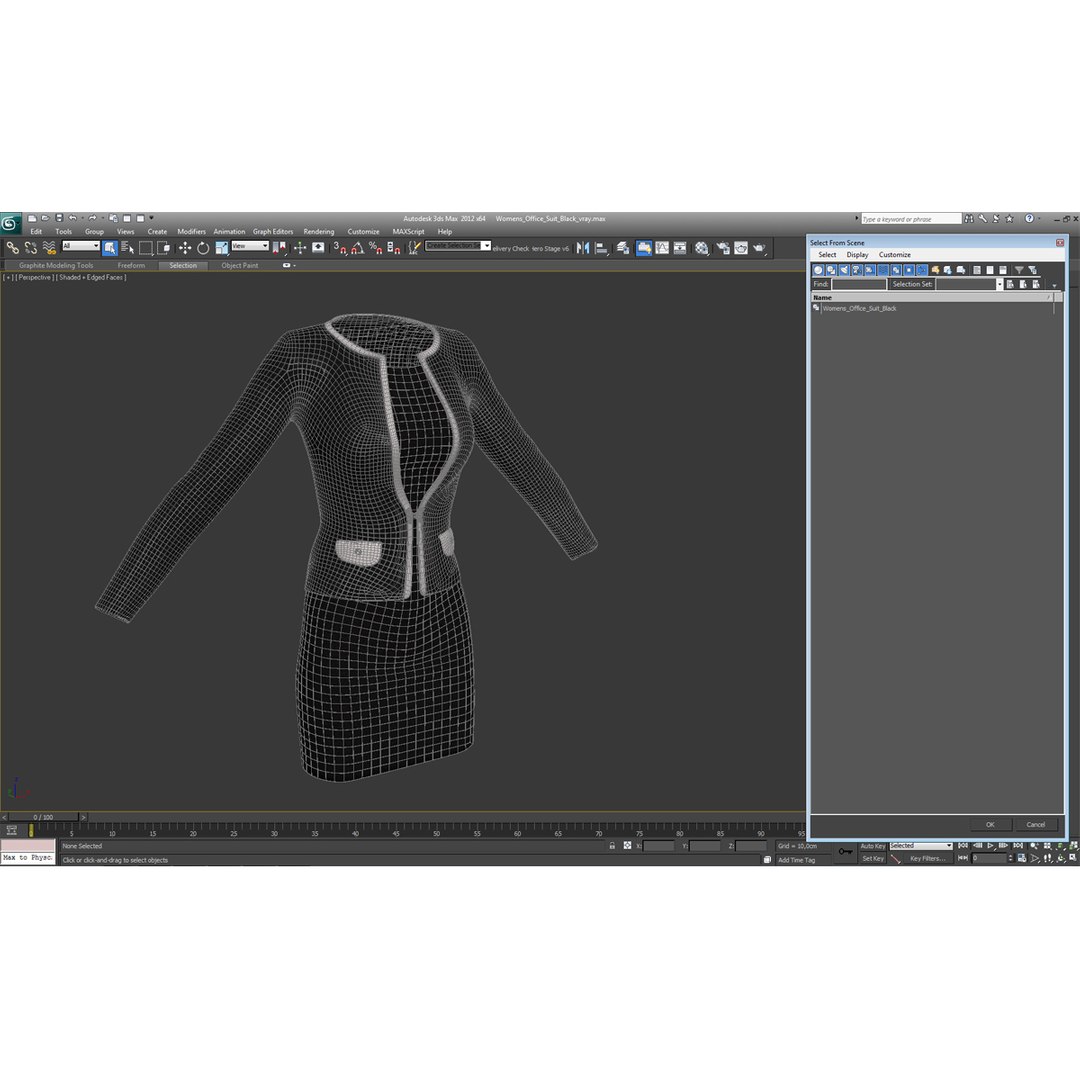The height and width of the screenshot is (1080, 1080).
Task: Toggle the Percent Snap button
Action: pos(375,248)
